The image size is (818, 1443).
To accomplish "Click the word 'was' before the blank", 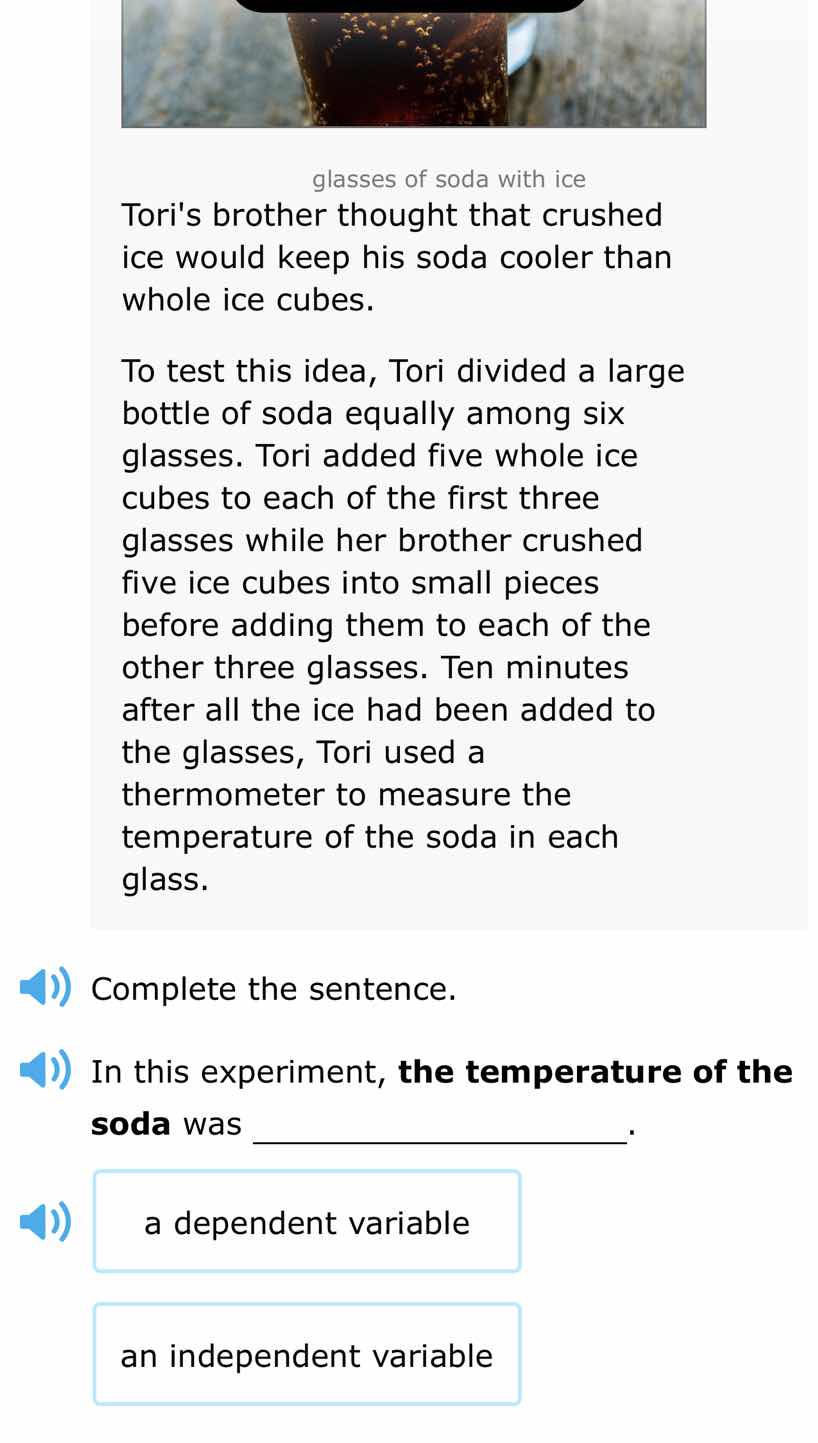I will click(211, 1122).
